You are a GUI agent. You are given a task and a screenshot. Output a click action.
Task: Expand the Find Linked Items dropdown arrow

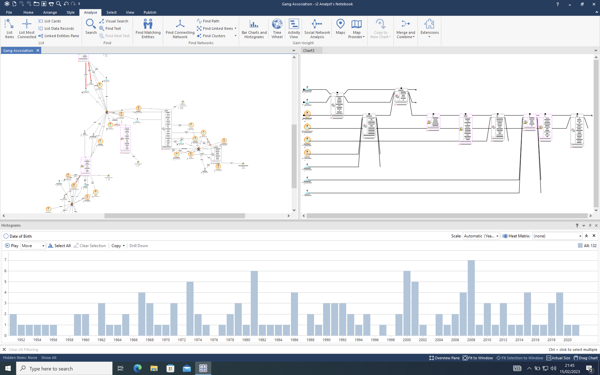point(235,28)
